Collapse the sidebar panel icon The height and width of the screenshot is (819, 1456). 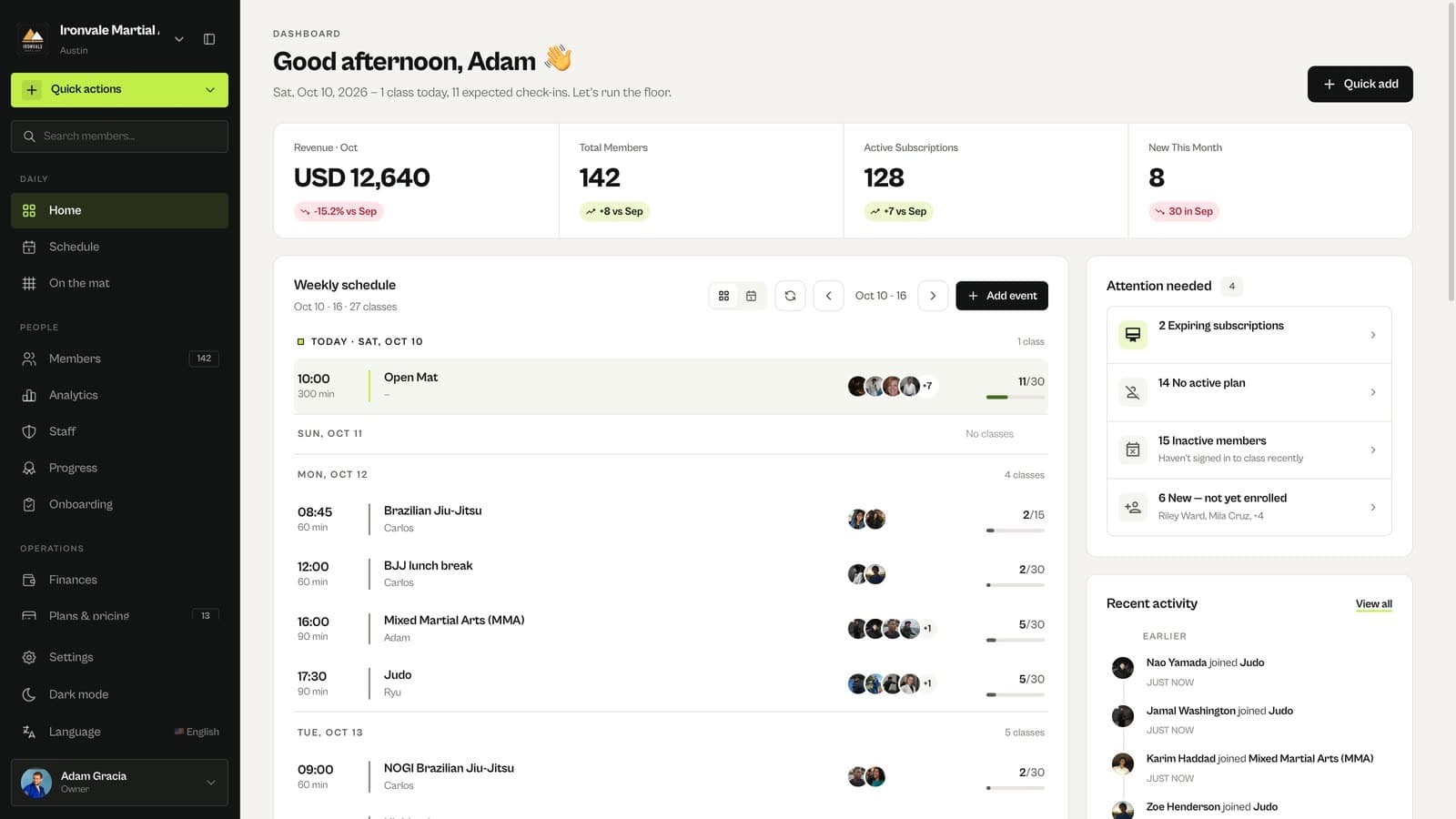pos(209,39)
